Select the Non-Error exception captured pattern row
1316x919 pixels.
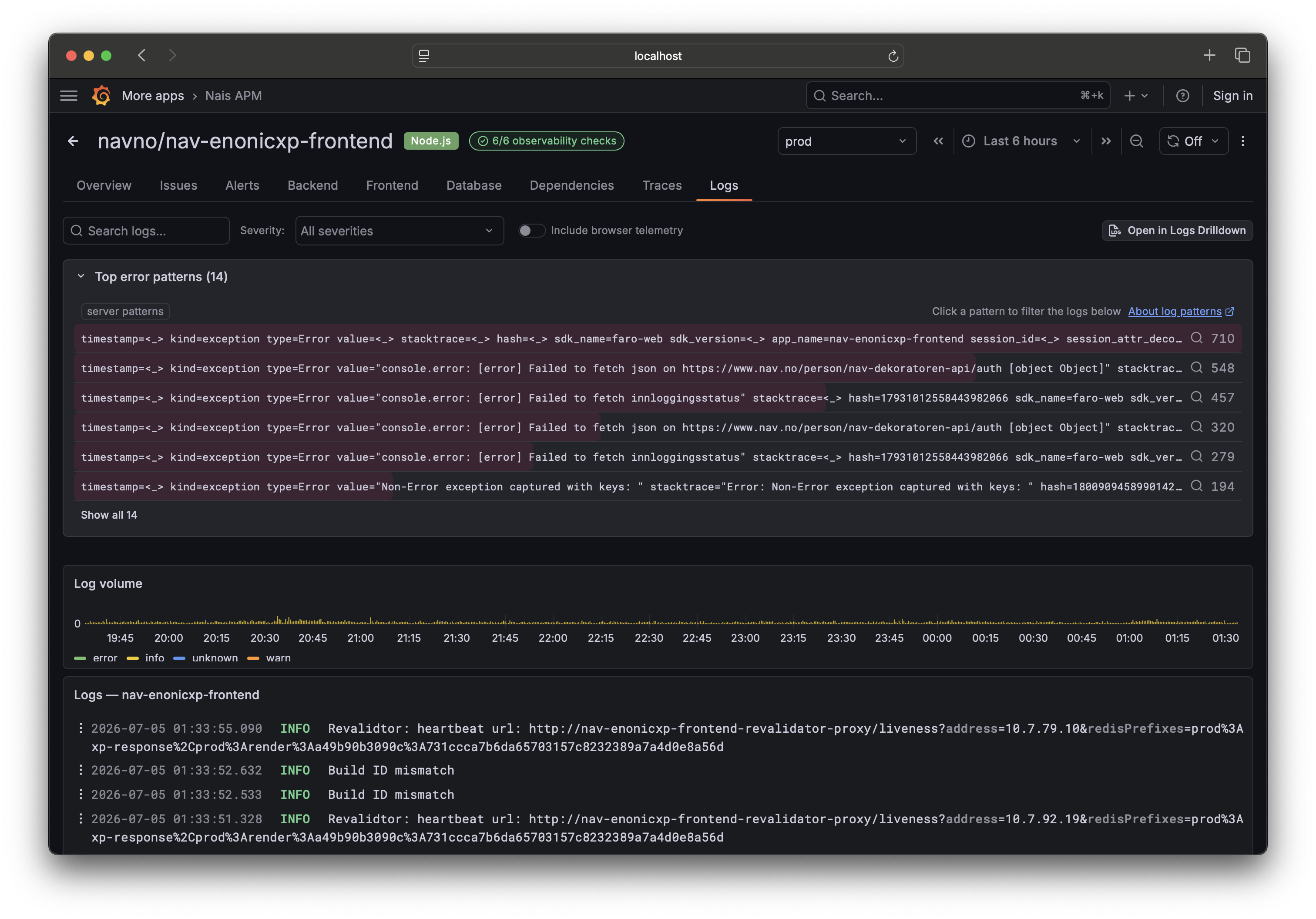tap(658, 486)
